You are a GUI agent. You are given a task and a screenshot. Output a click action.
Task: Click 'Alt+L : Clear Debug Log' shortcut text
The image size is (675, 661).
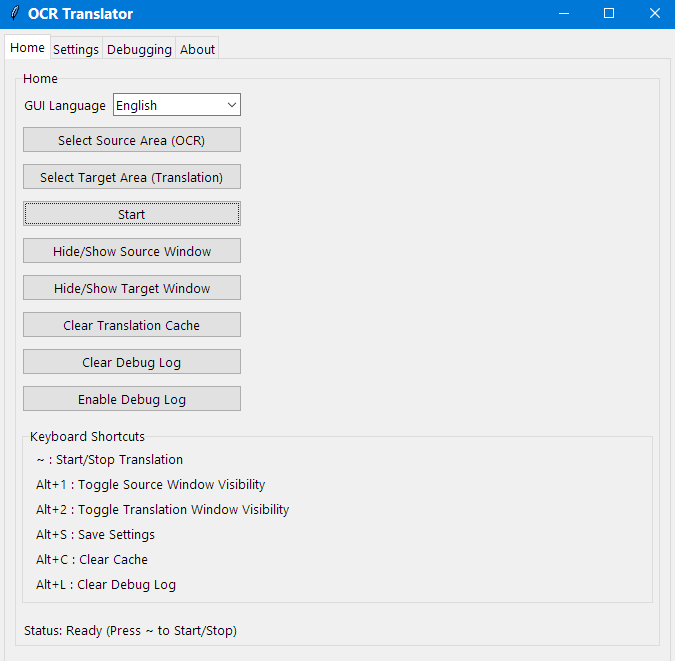pos(106,584)
